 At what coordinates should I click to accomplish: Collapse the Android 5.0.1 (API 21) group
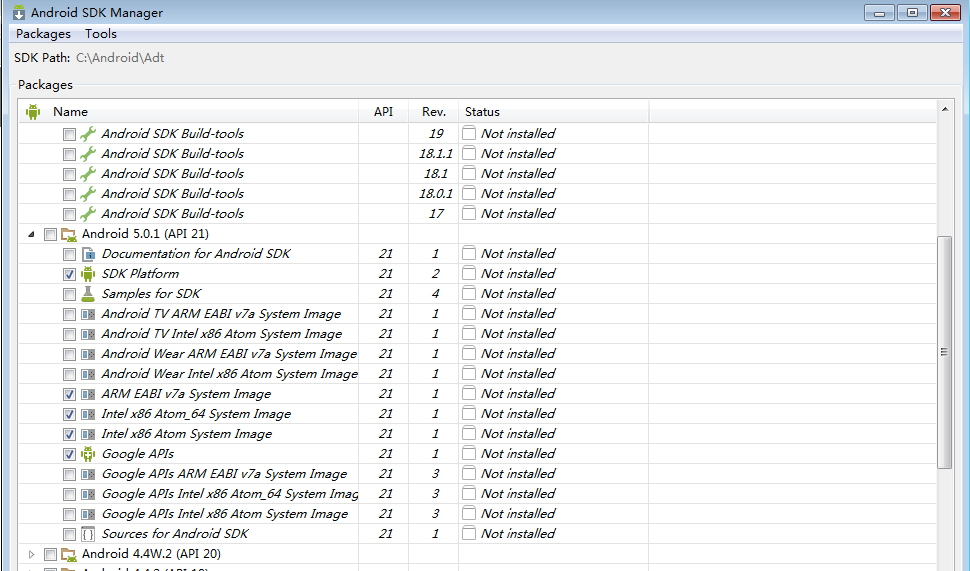31,234
